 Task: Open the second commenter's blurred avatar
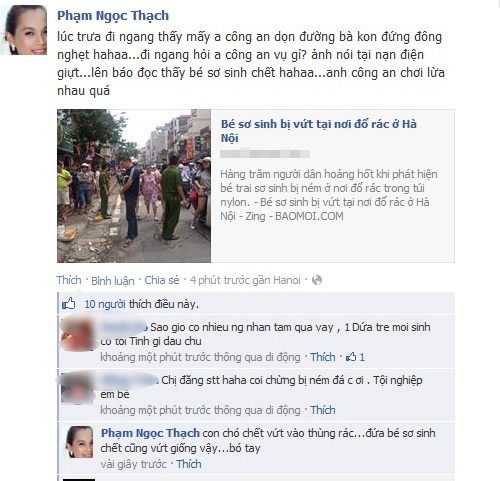tap(78, 387)
